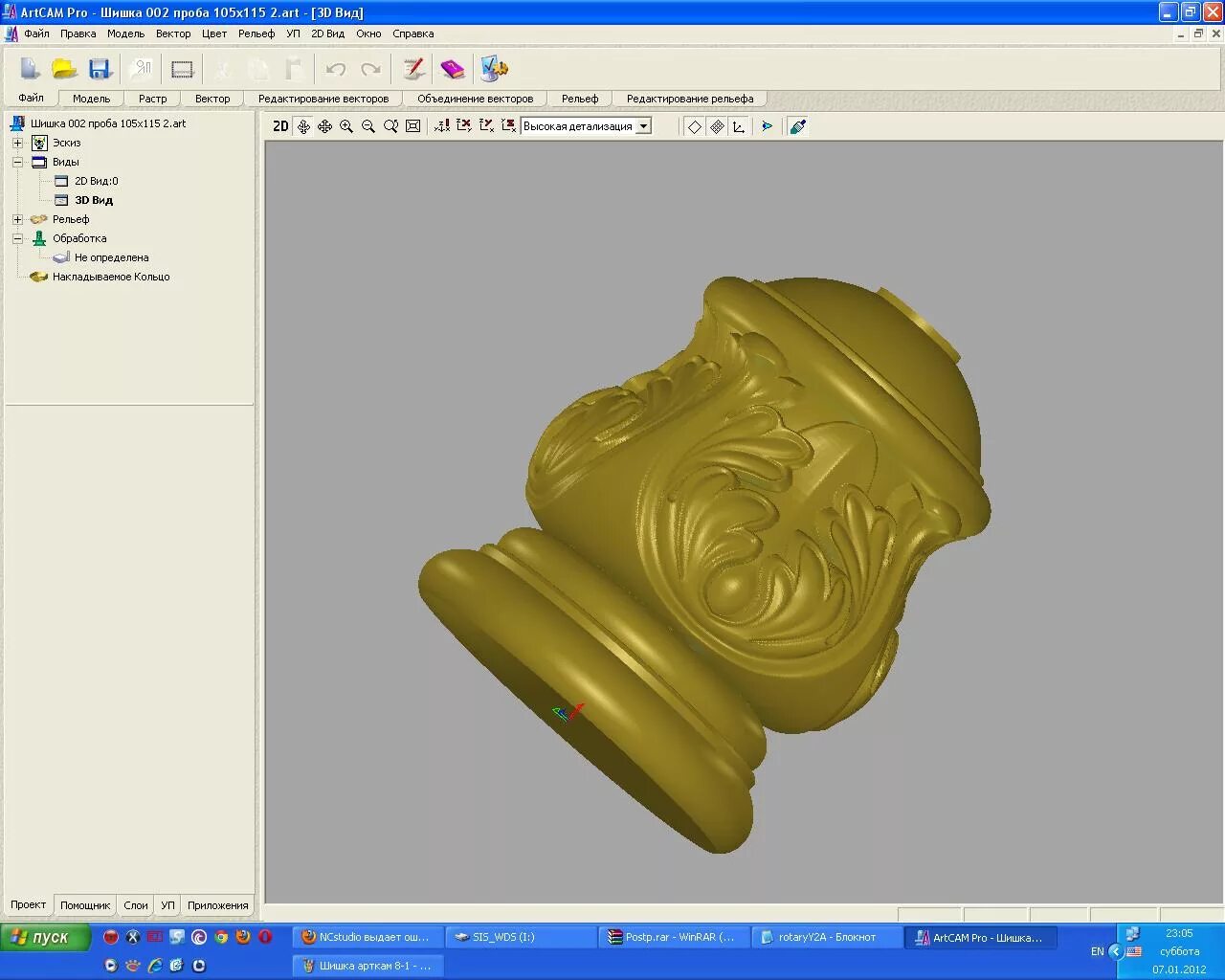Screen dimensions: 1225x980
Task: Switch to the Слои bottom tab
Action: pyautogui.click(x=136, y=905)
